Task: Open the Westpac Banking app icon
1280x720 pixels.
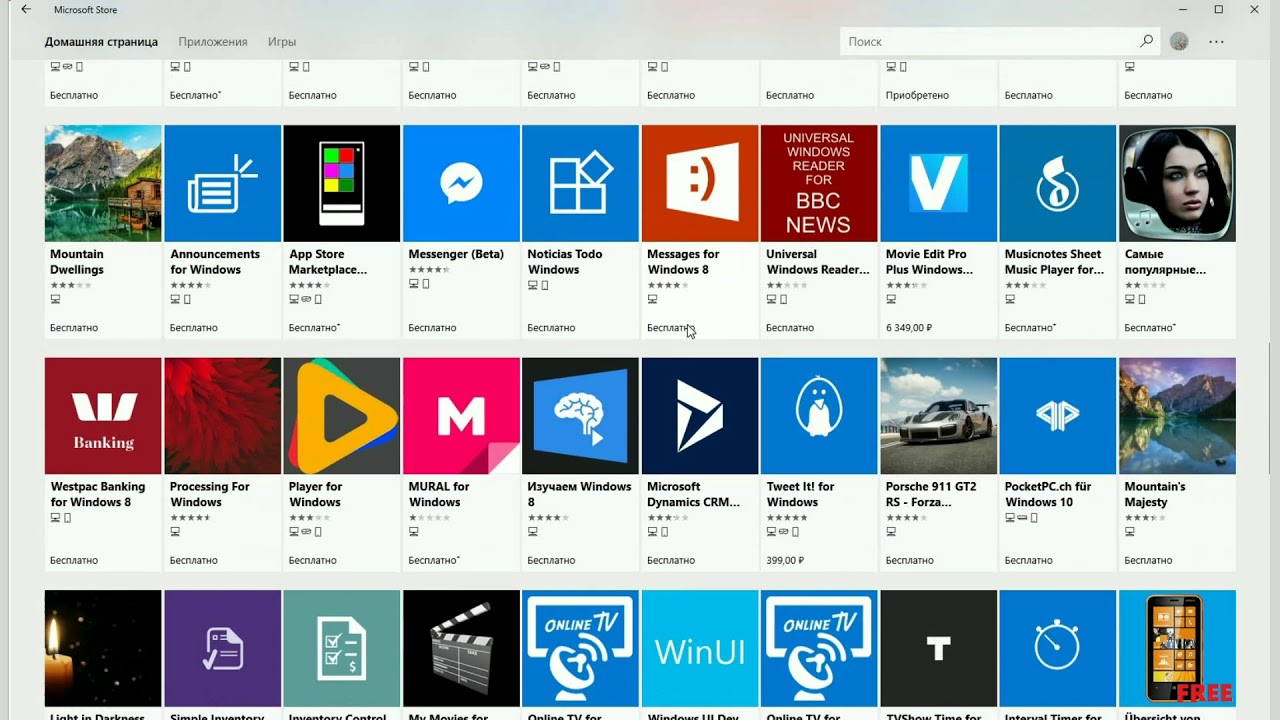Action: (103, 416)
